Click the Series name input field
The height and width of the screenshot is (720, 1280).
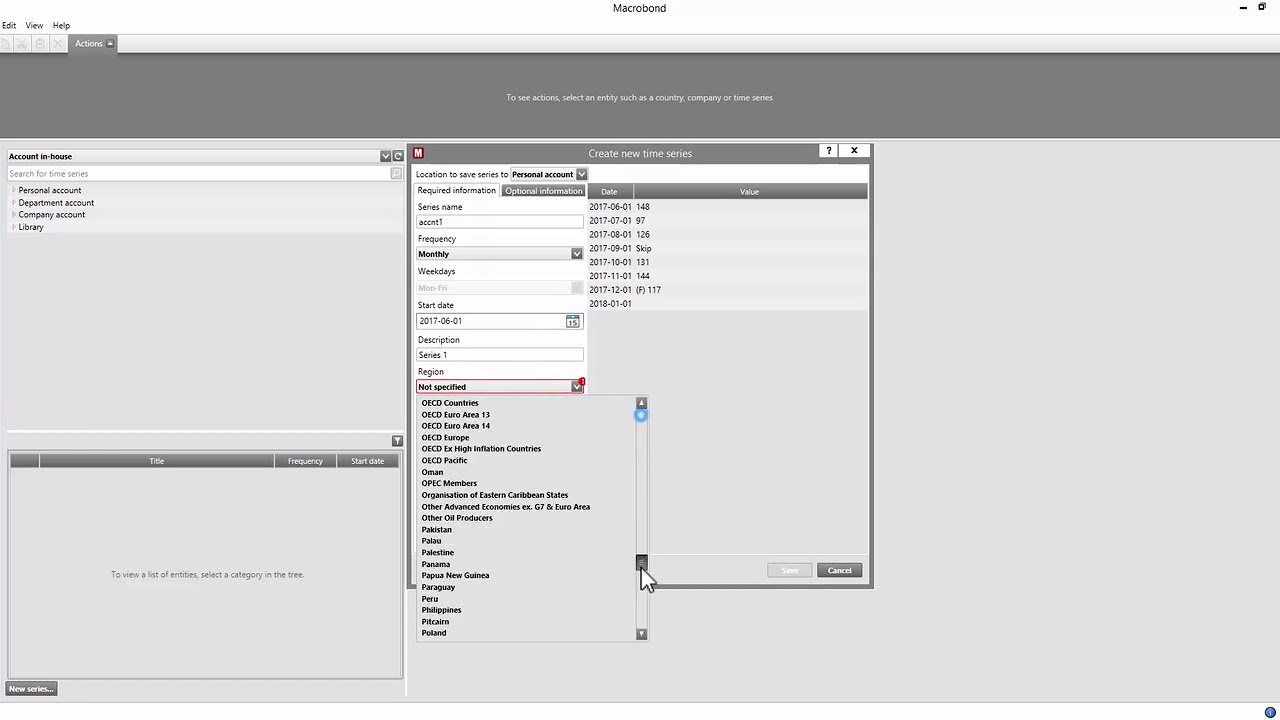click(x=499, y=222)
